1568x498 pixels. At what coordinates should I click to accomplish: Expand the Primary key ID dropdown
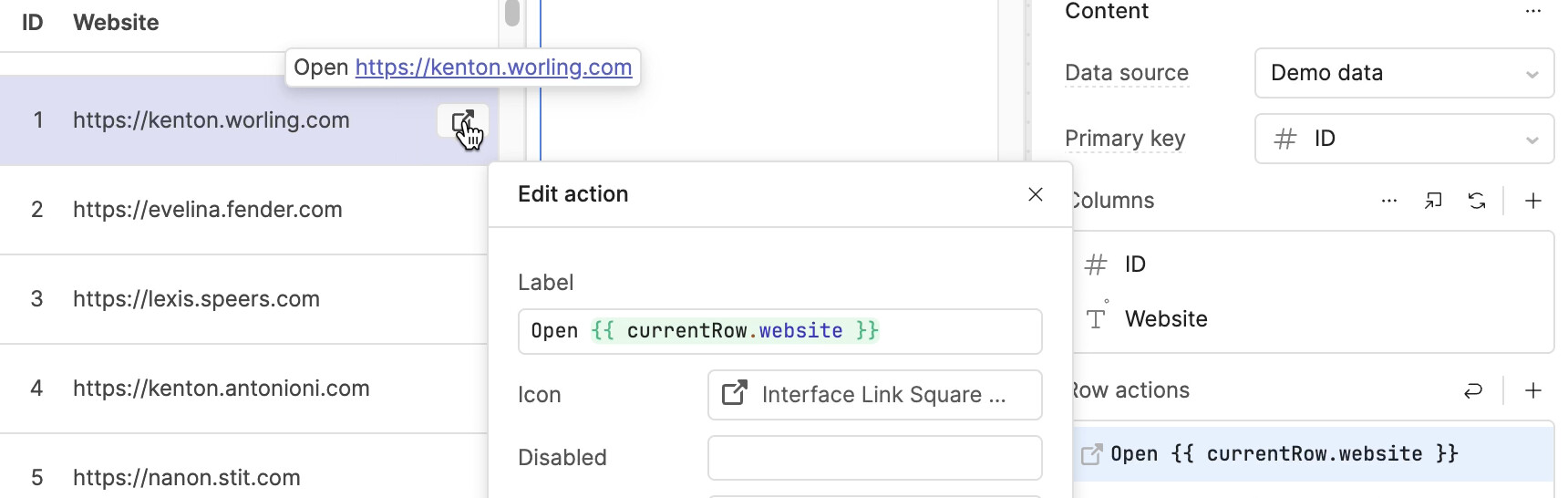1404,139
